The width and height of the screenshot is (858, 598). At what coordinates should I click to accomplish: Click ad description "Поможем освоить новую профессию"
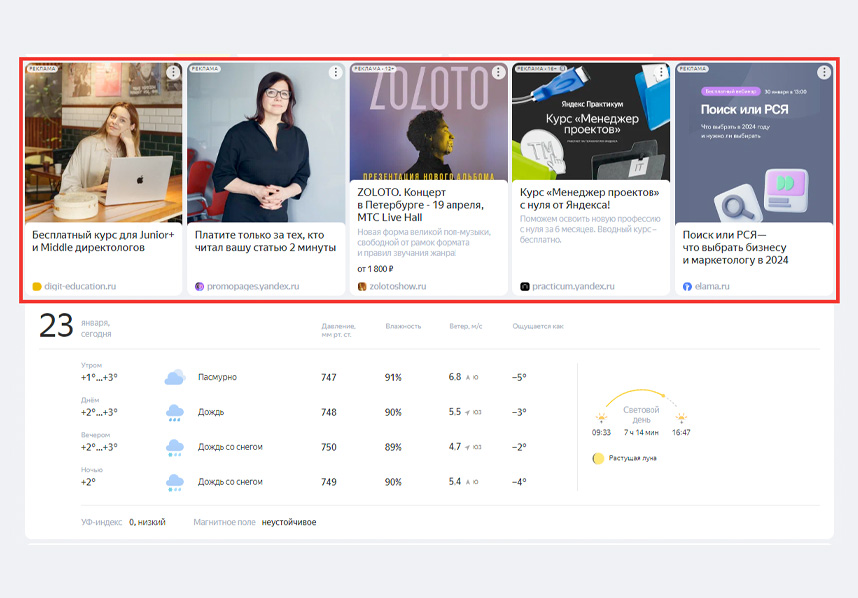590,229
